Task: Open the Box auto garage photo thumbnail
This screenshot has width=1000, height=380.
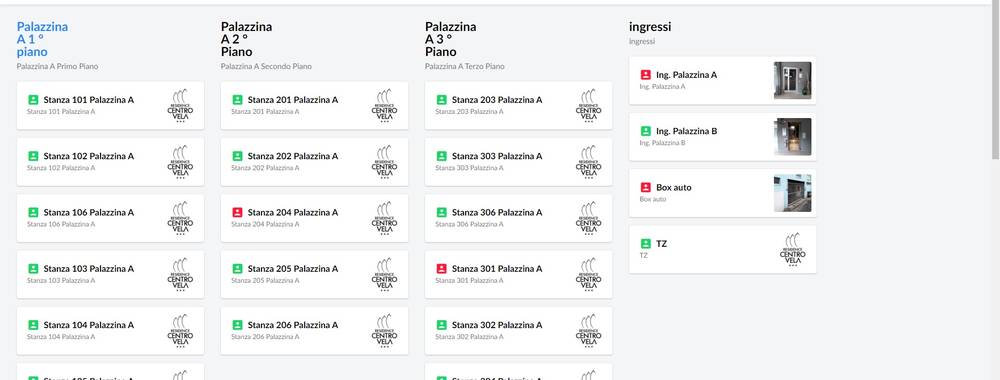Action: point(793,193)
